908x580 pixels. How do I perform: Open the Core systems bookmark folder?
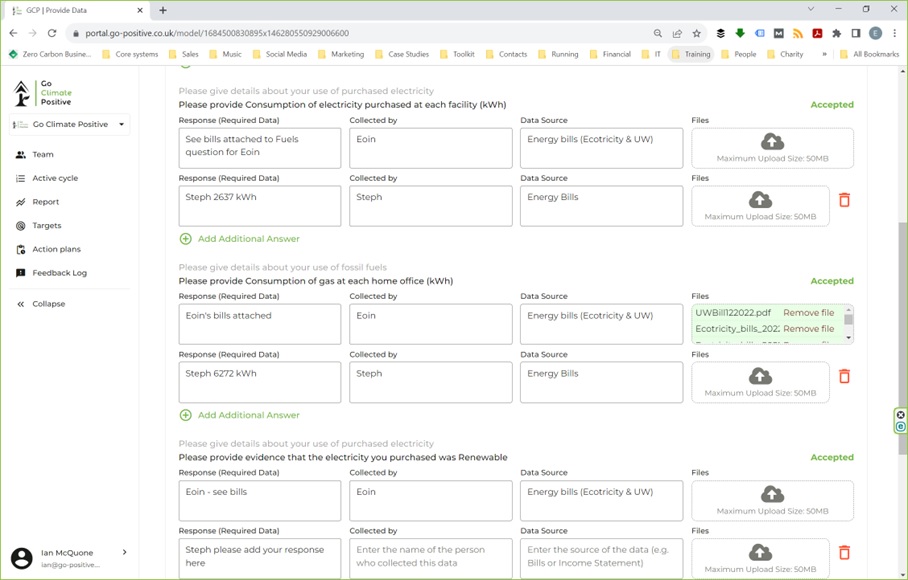(130, 54)
